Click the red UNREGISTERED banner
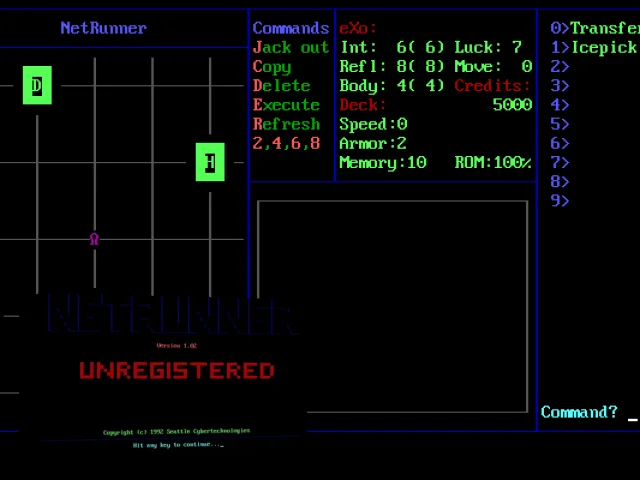Image resolution: width=640 pixels, height=480 pixels. [177, 371]
